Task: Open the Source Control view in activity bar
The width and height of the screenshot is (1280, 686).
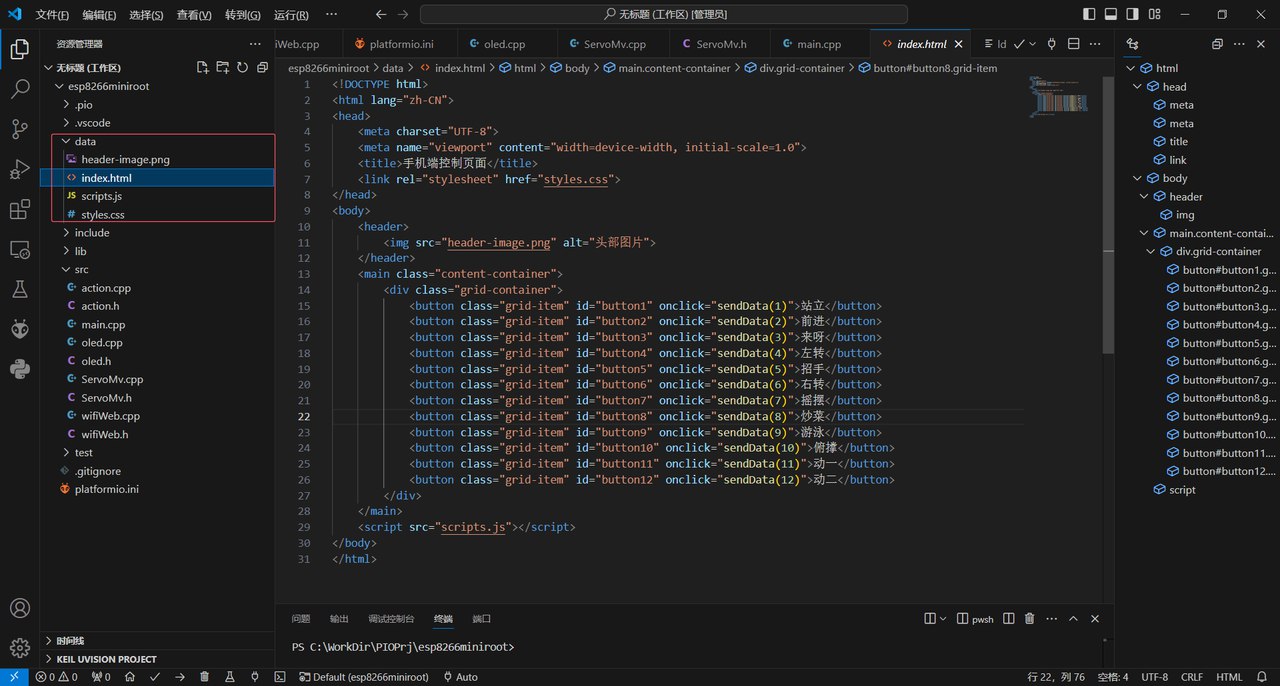Action: coord(19,129)
